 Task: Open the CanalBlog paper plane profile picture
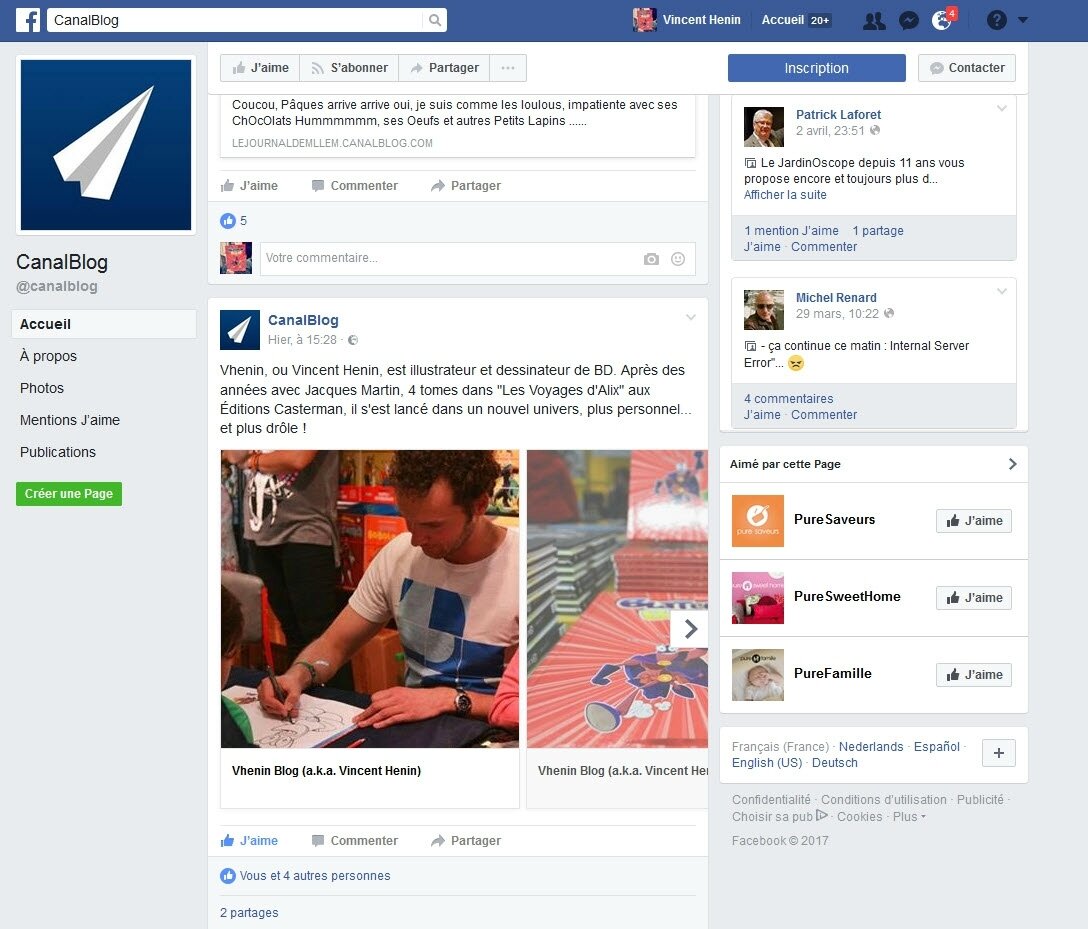(106, 145)
